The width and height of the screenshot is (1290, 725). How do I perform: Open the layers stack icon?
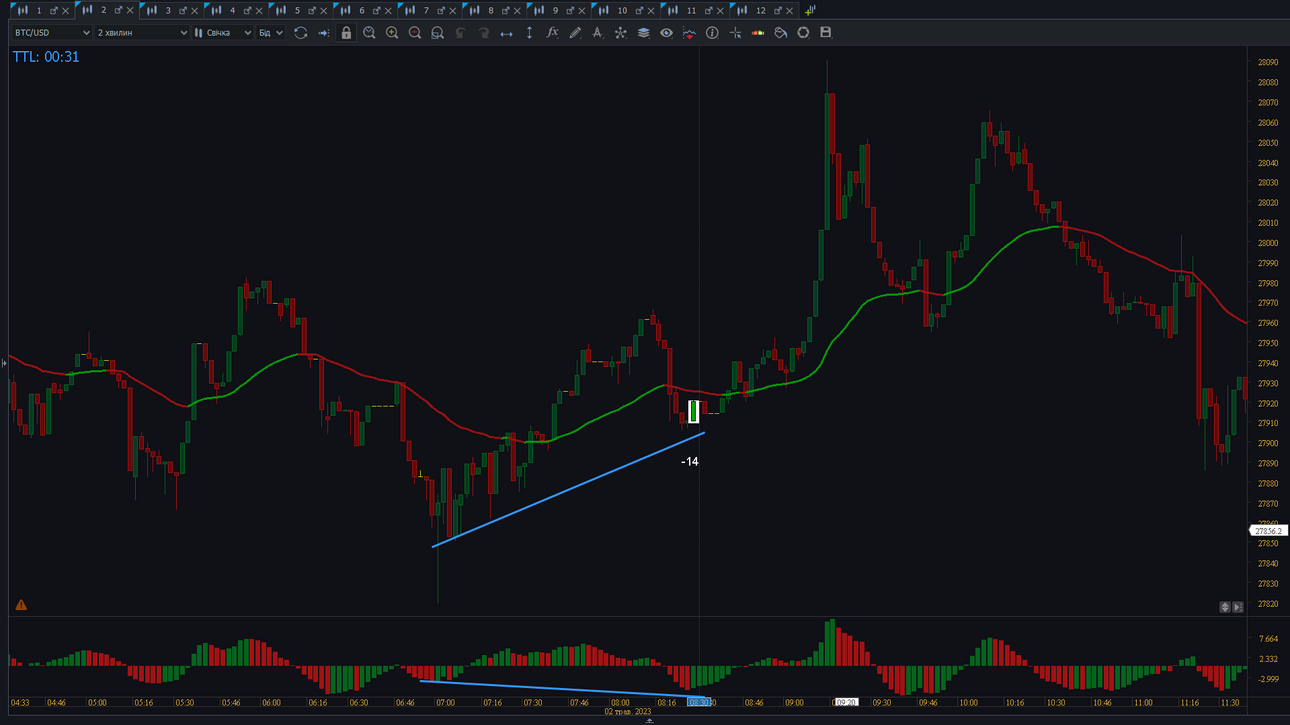(643, 33)
